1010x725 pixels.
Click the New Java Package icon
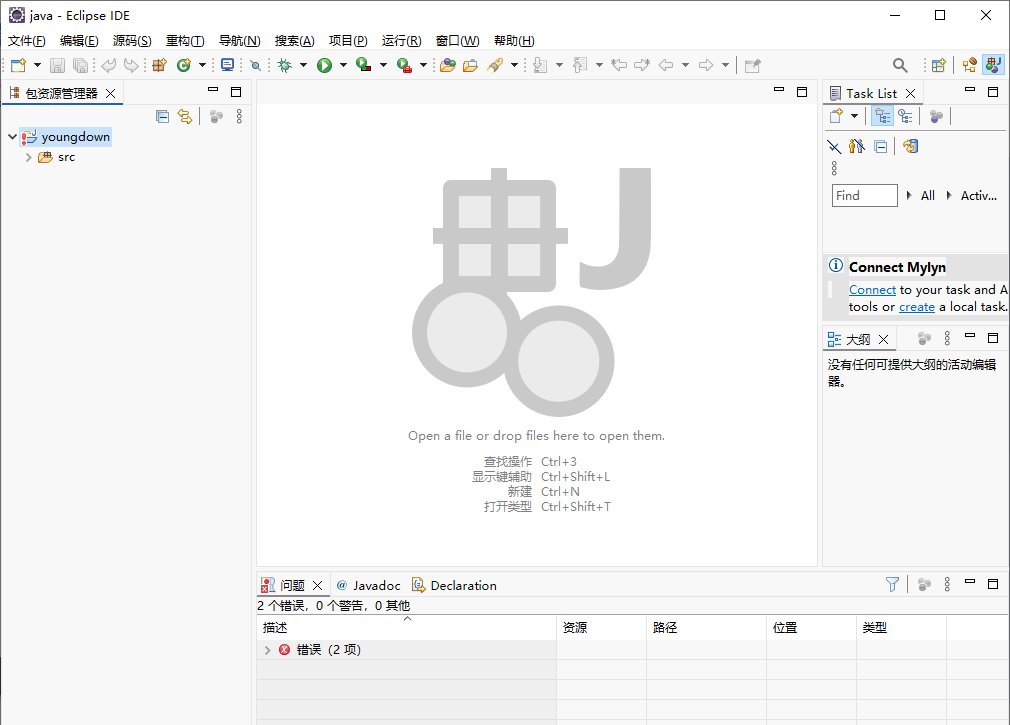click(159, 65)
